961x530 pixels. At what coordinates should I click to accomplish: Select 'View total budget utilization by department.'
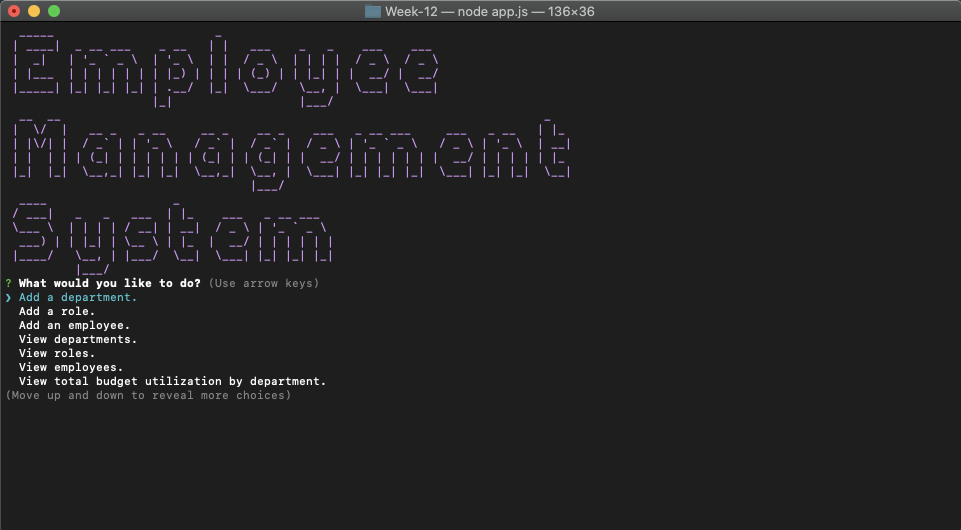172,381
